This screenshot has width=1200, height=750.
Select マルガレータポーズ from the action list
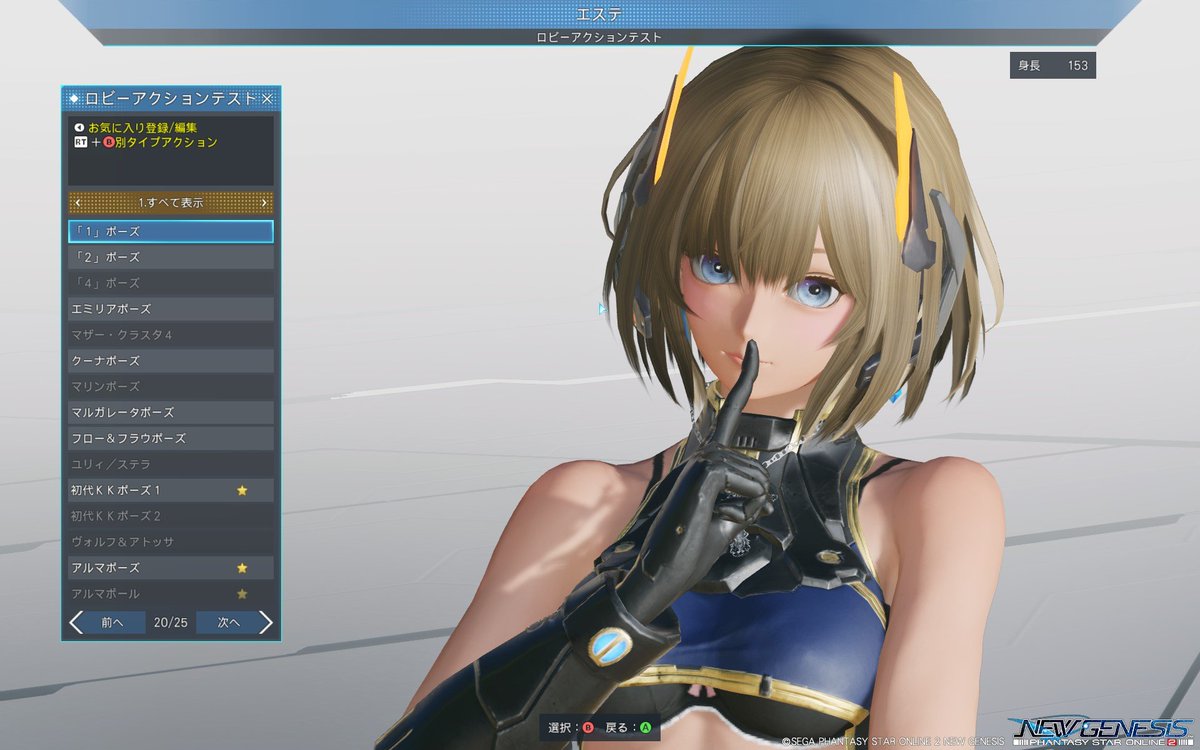click(170, 412)
